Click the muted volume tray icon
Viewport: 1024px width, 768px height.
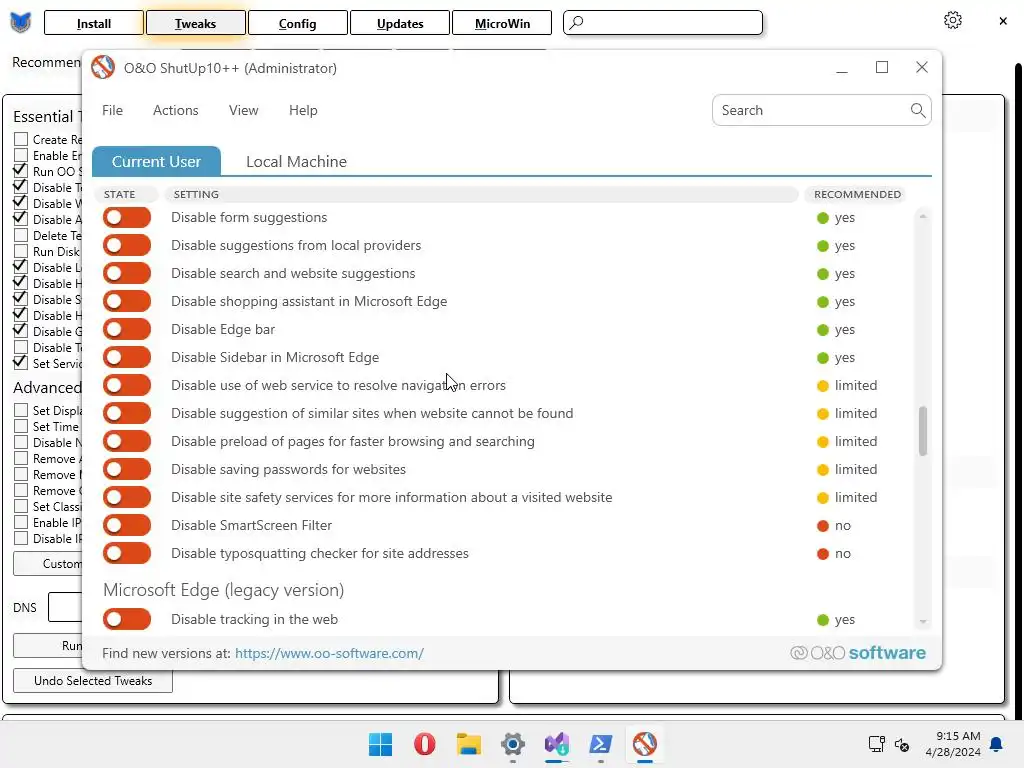click(x=902, y=744)
